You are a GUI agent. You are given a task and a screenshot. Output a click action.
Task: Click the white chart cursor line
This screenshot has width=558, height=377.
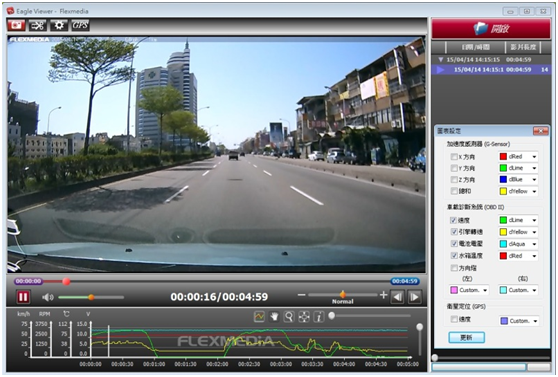pyautogui.click(x=109, y=341)
